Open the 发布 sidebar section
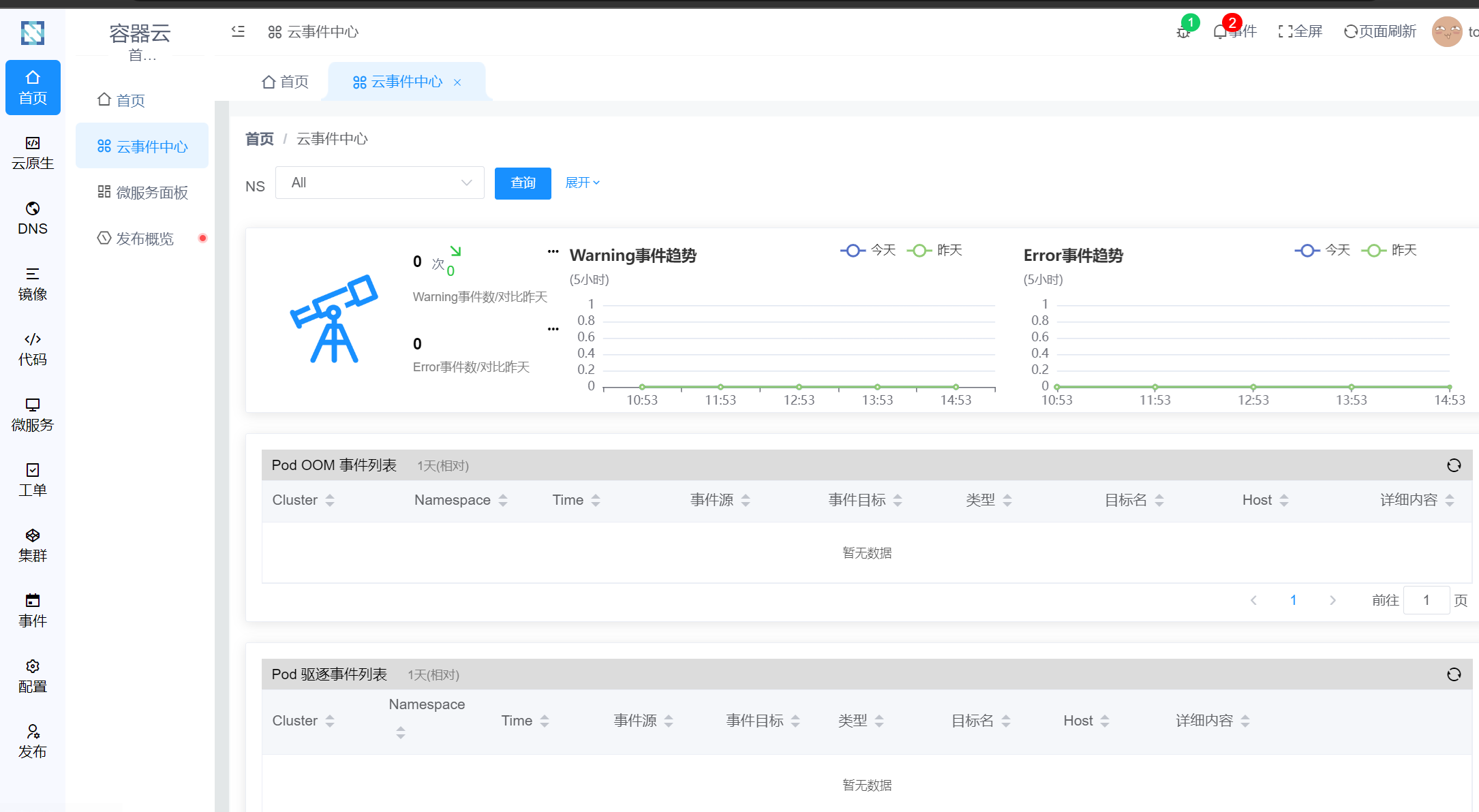The height and width of the screenshot is (812, 1479). pos(33,741)
